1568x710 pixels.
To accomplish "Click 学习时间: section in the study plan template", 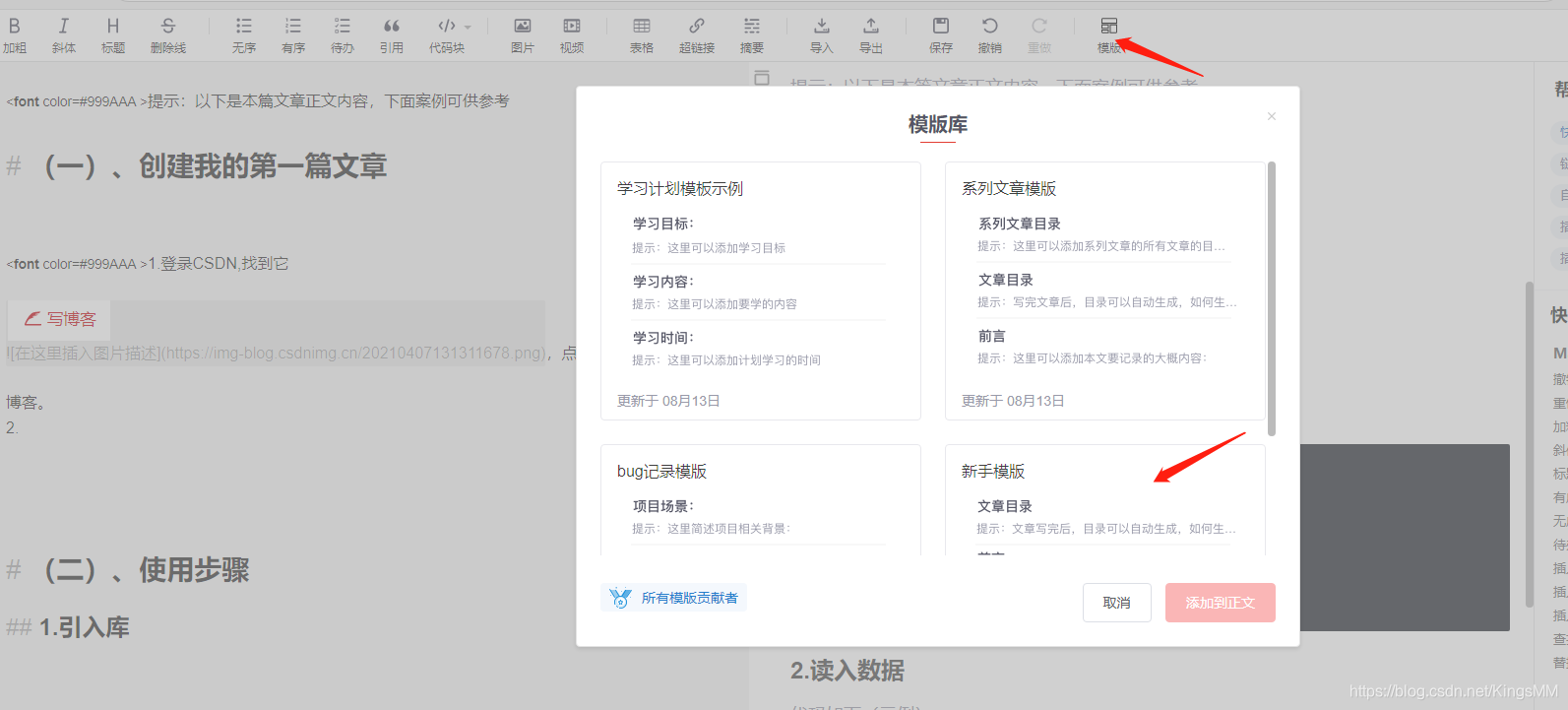I will click(x=663, y=337).
